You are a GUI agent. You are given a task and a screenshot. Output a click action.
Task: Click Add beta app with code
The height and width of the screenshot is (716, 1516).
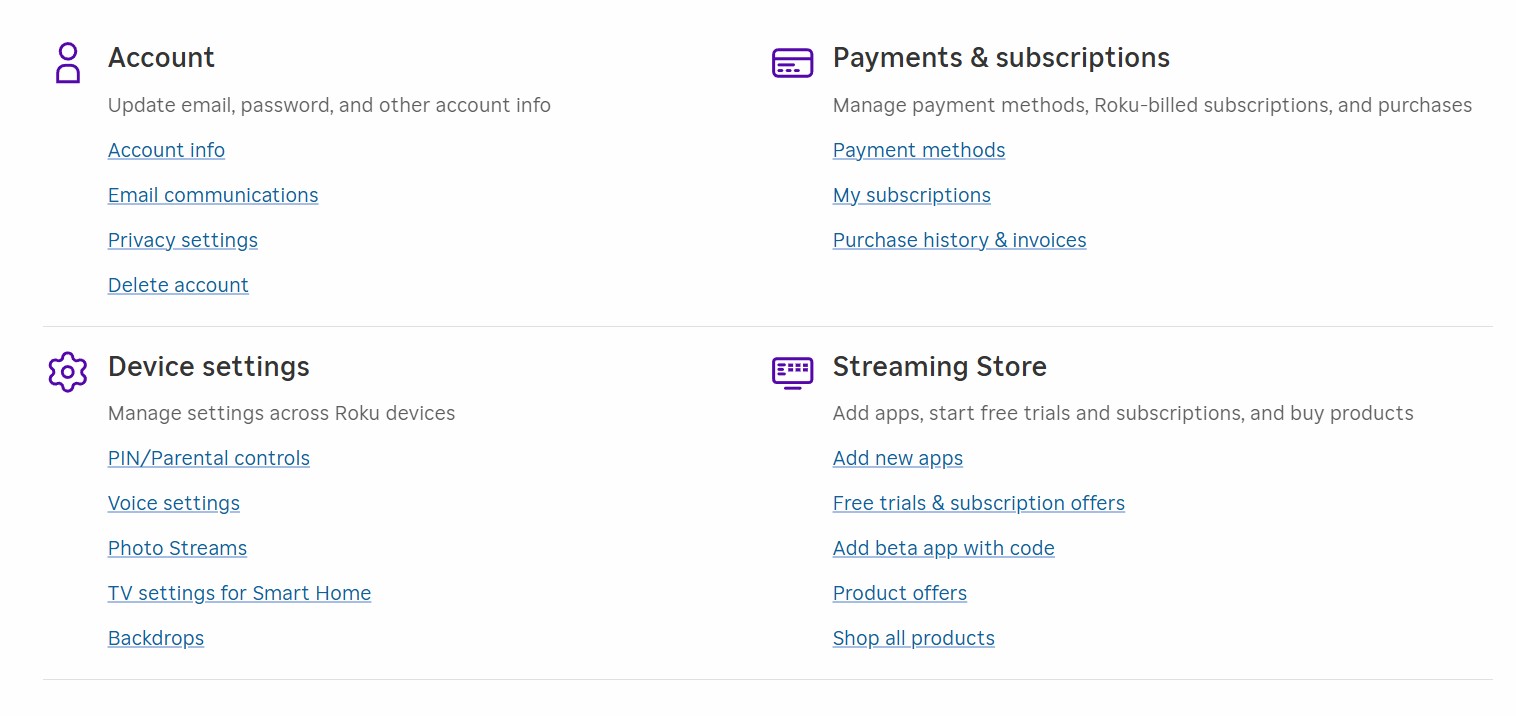(x=944, y=548)
